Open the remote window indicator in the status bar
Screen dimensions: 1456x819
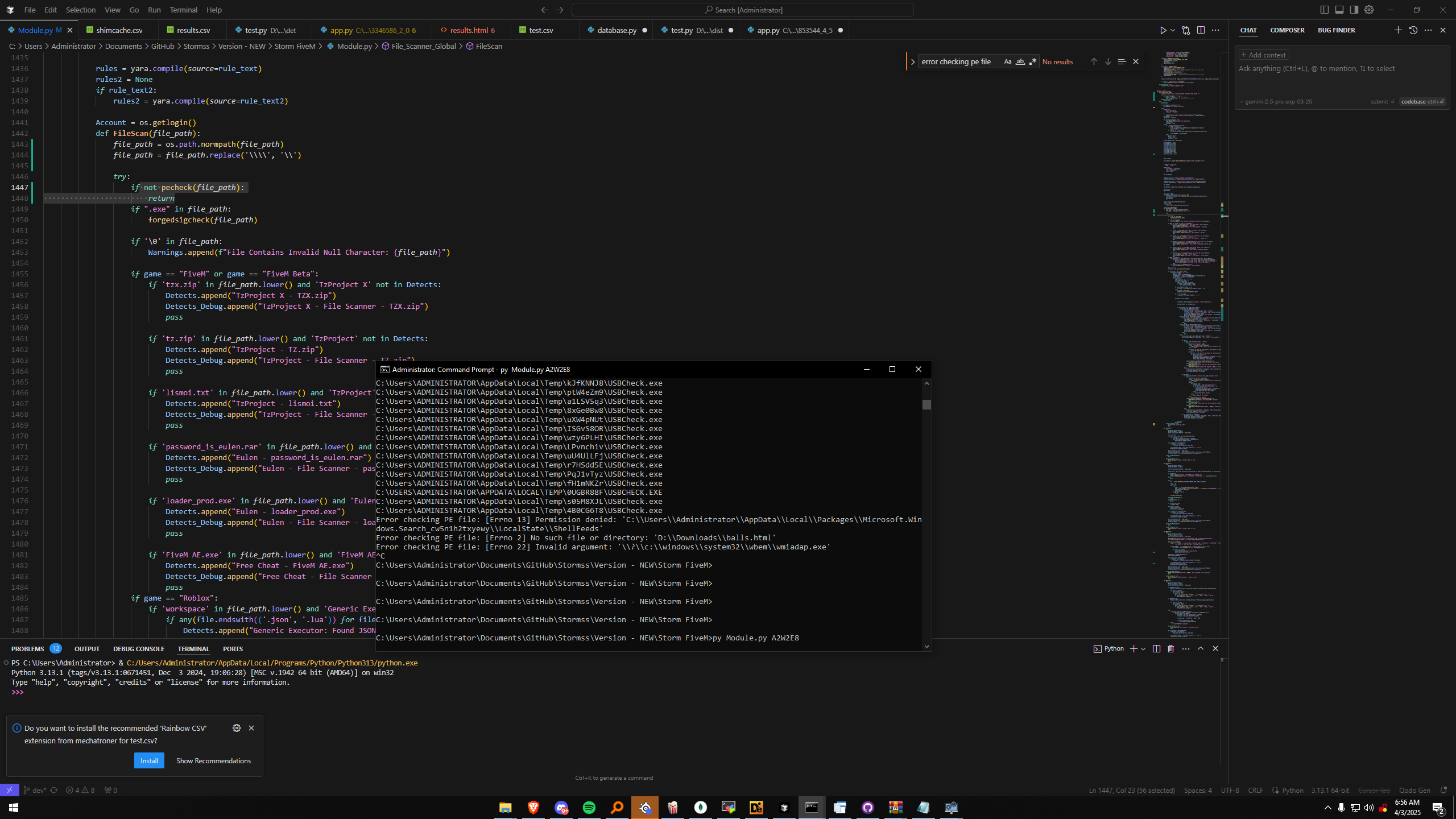(9, 790)
